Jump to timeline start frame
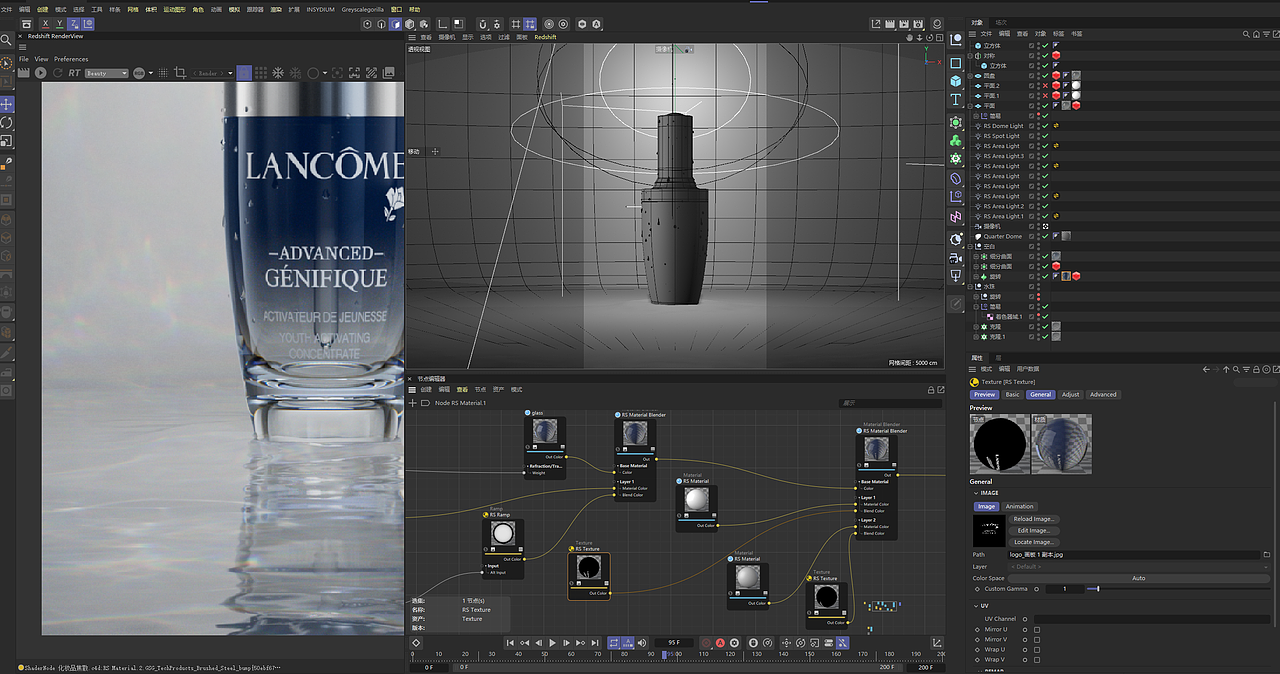 pos(510,642)
